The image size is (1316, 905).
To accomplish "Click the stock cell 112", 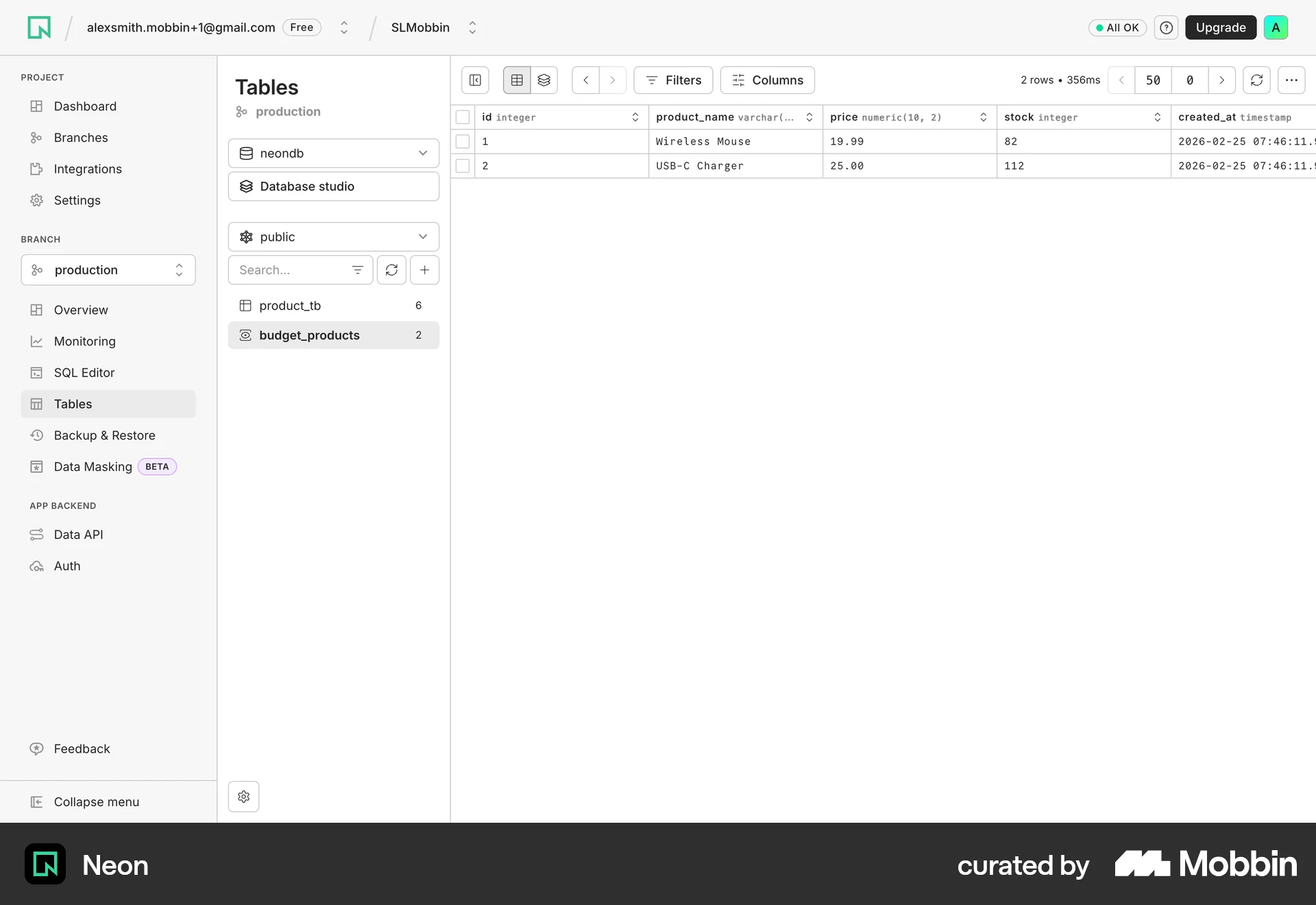I will pos(1084,166).
